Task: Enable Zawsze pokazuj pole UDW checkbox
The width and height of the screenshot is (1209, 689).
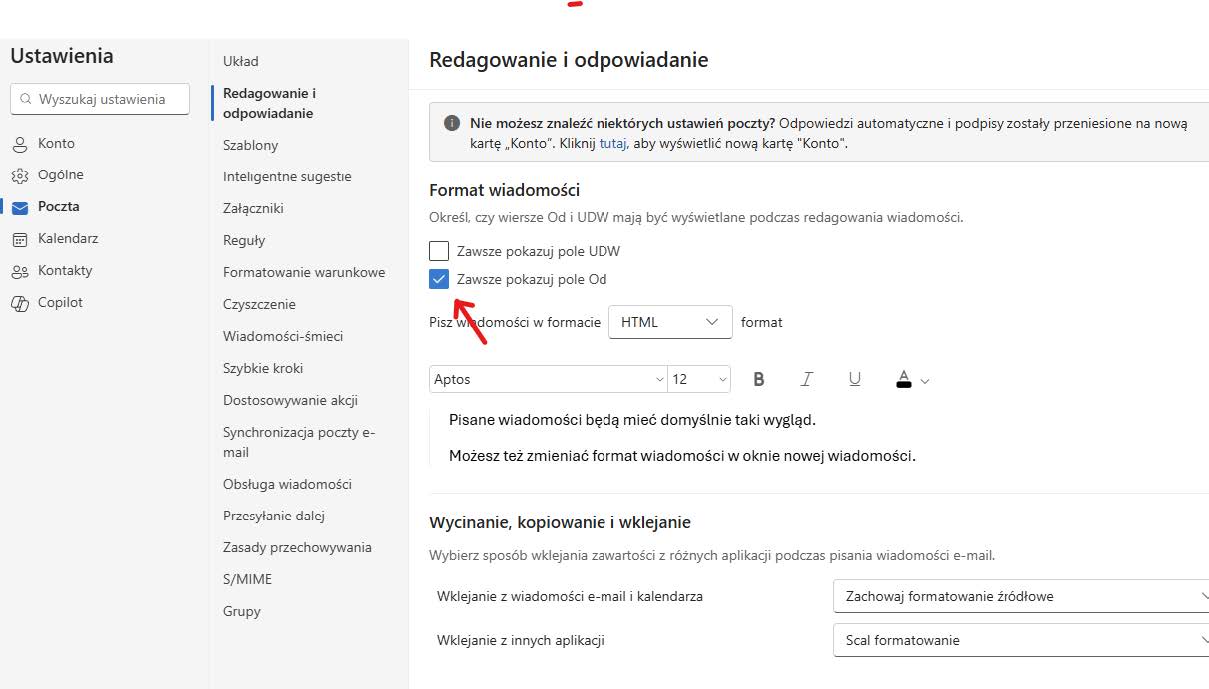Action: 439,251
